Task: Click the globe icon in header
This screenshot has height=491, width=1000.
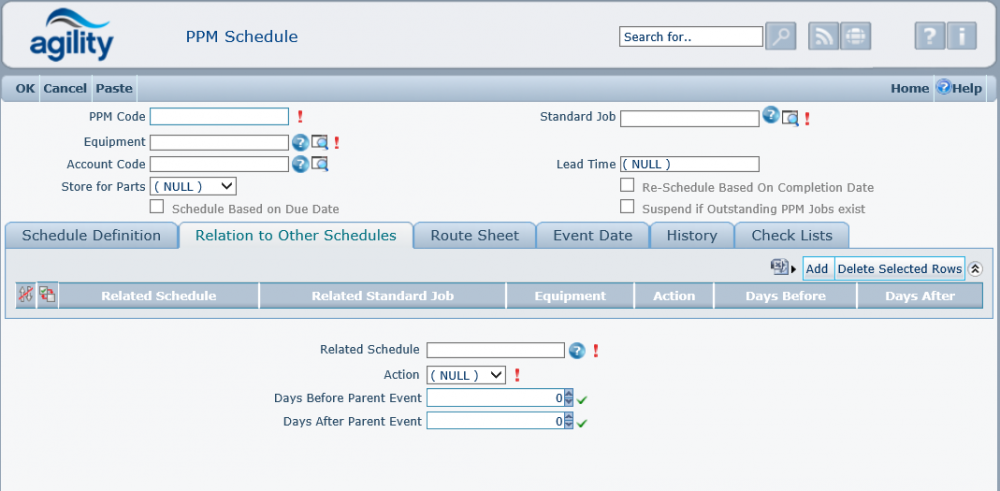Action: point(855,36)
